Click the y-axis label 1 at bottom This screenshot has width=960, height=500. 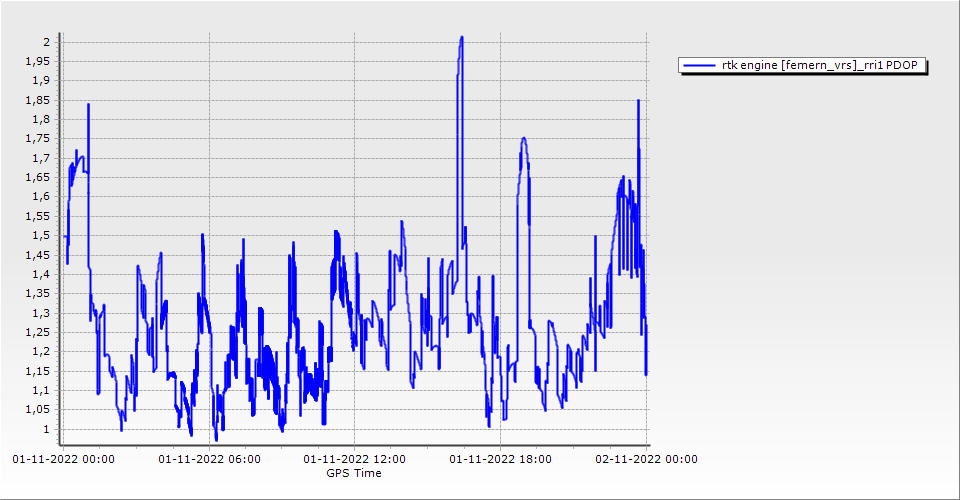pyautogui.click(x=45, y=429)
